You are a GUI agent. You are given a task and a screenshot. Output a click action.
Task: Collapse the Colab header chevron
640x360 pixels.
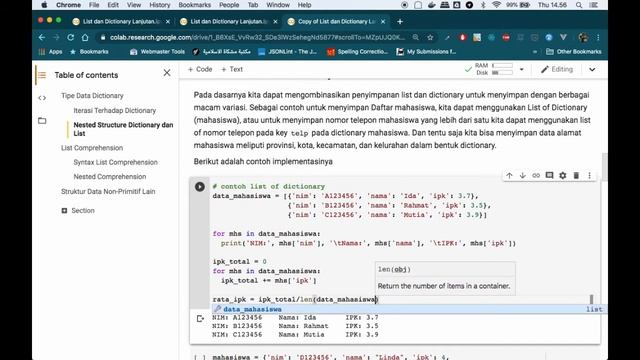click(x=592, y=69)
